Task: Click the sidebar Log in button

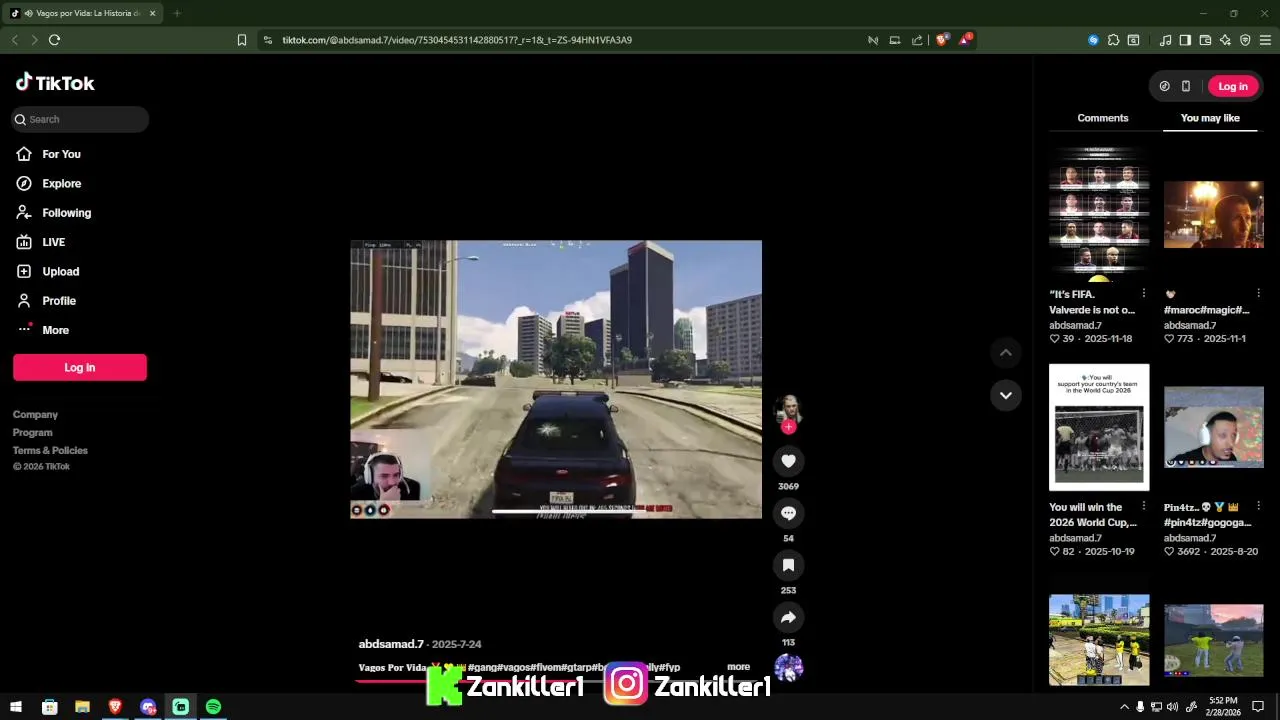Action: pos(80,367)
